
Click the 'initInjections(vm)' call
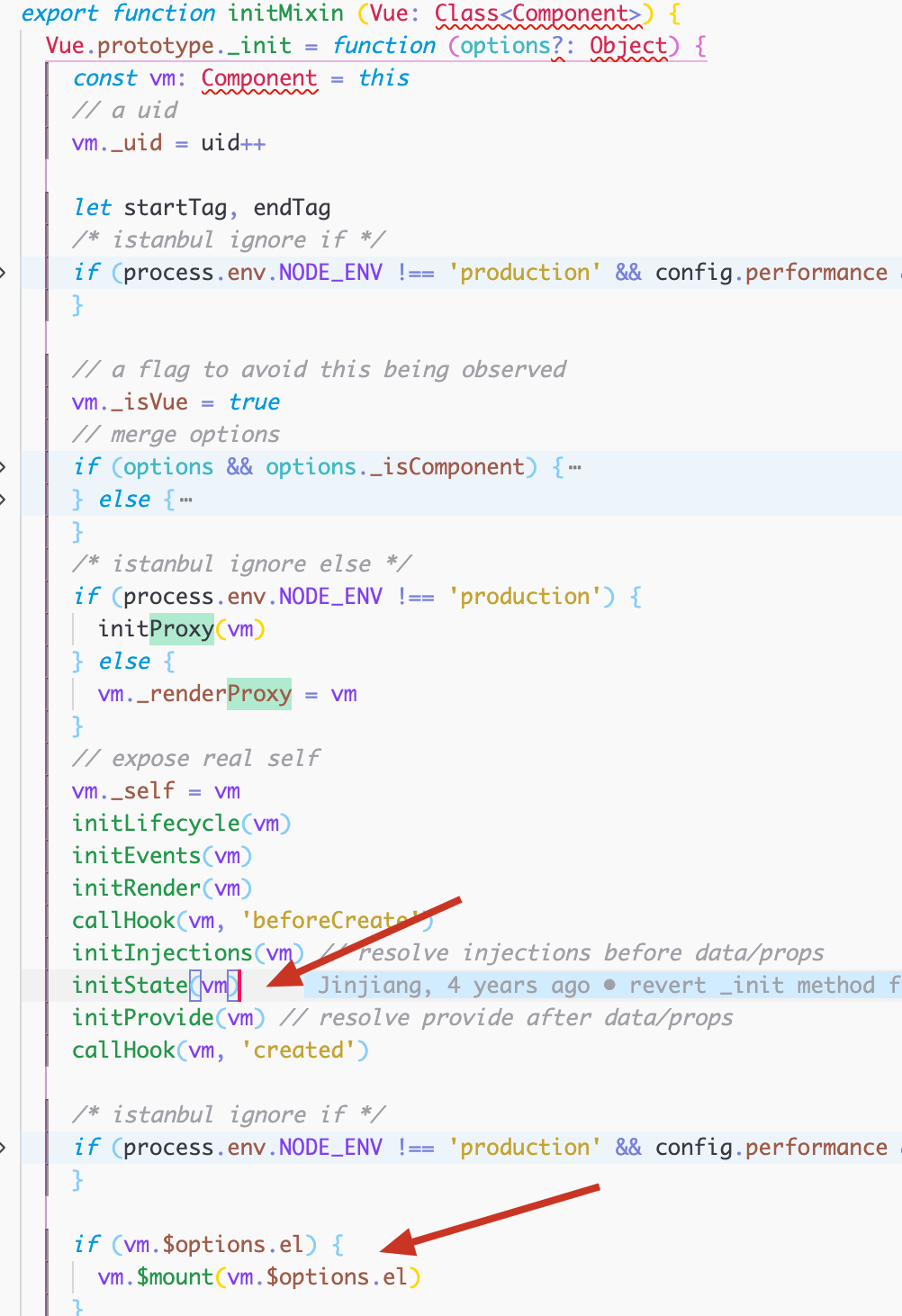(189, 953)
